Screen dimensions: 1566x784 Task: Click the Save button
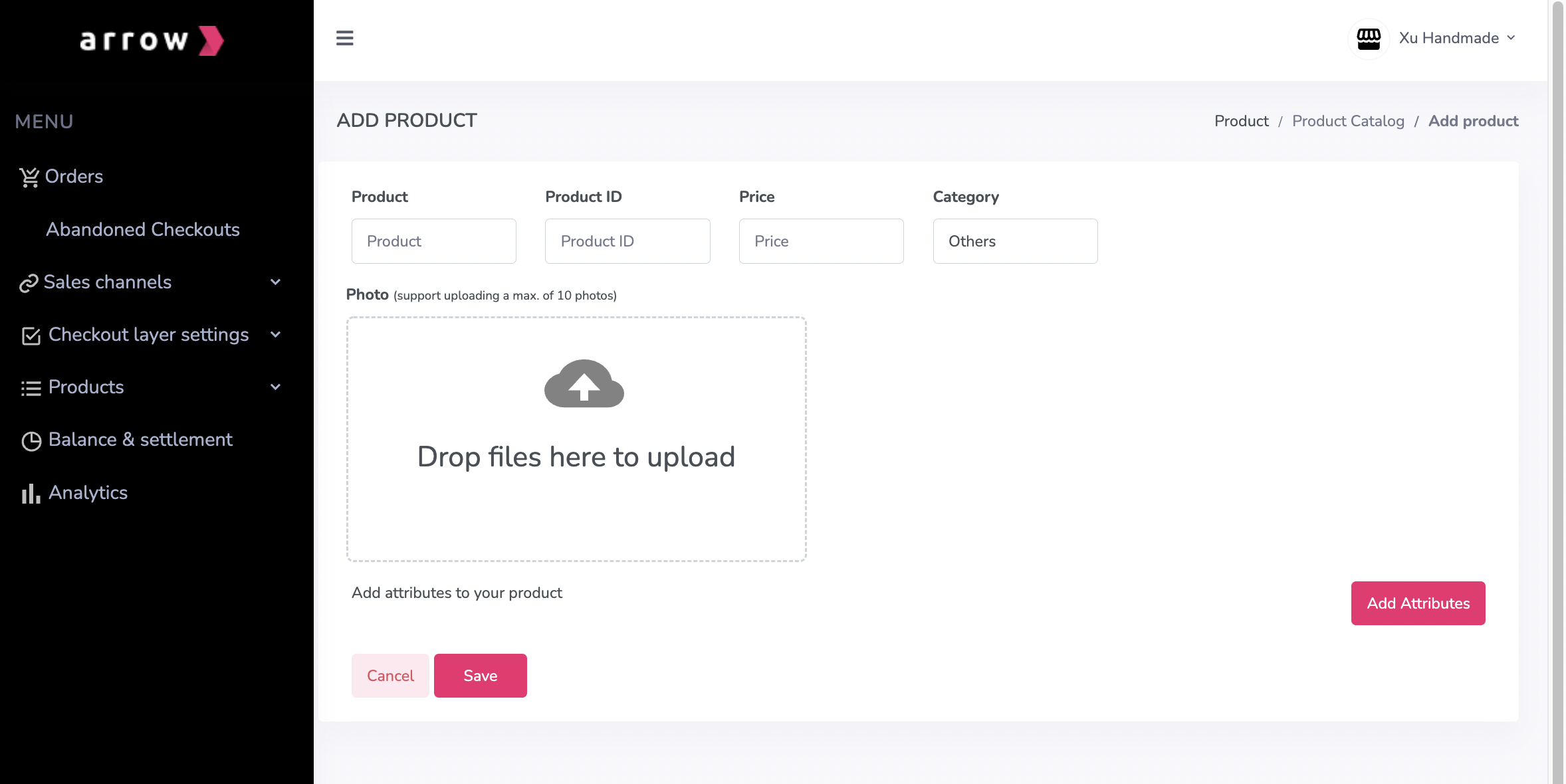click(480, 676)
